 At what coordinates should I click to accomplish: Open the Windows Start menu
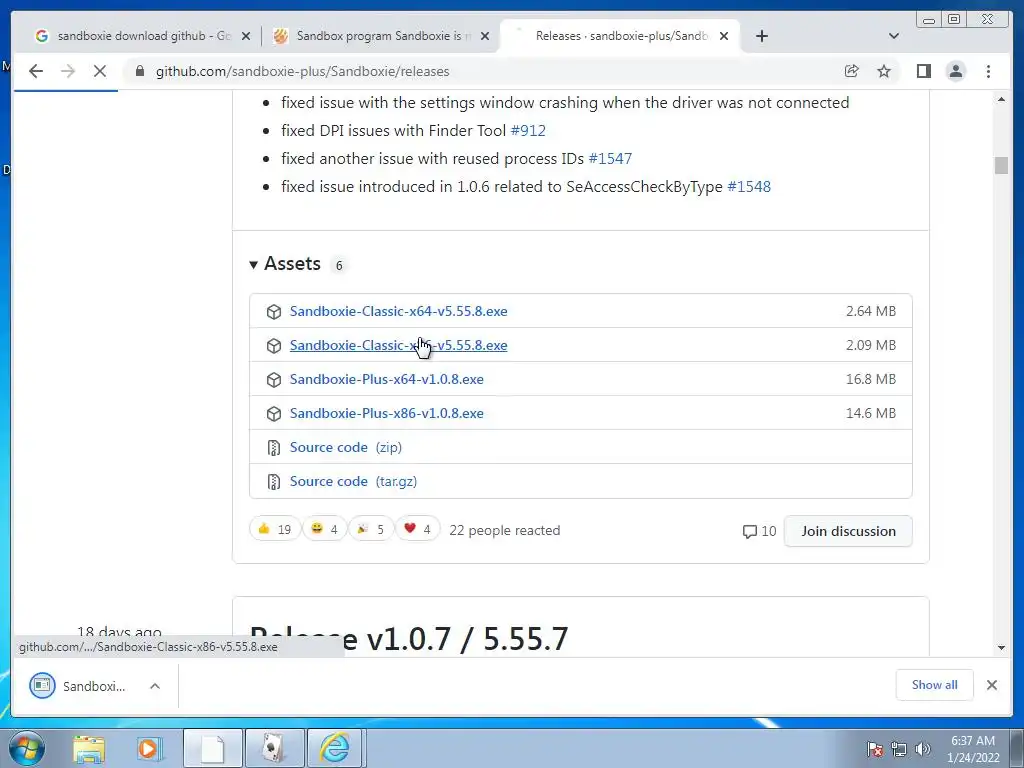click(x=26, y=748)
